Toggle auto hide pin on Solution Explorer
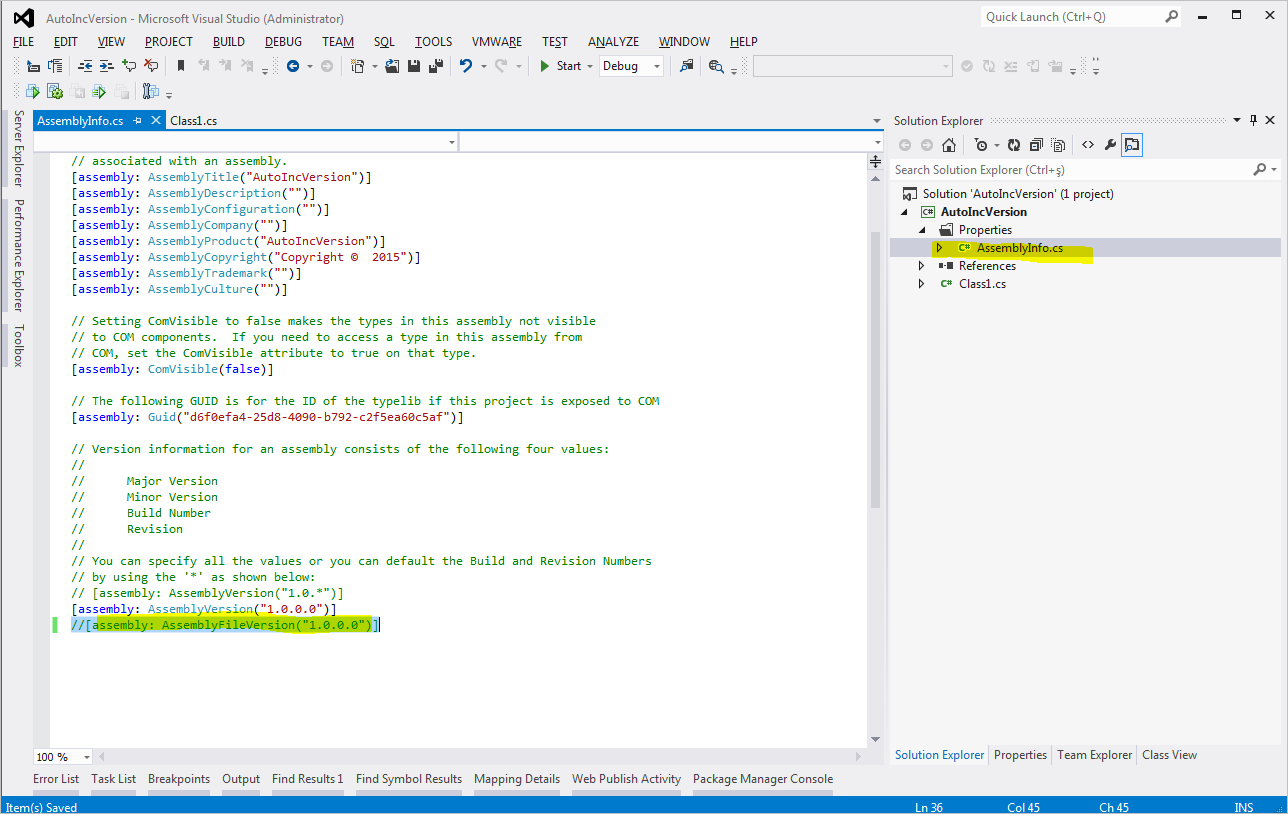1288x814 pixels. [x=1253, y=120]
